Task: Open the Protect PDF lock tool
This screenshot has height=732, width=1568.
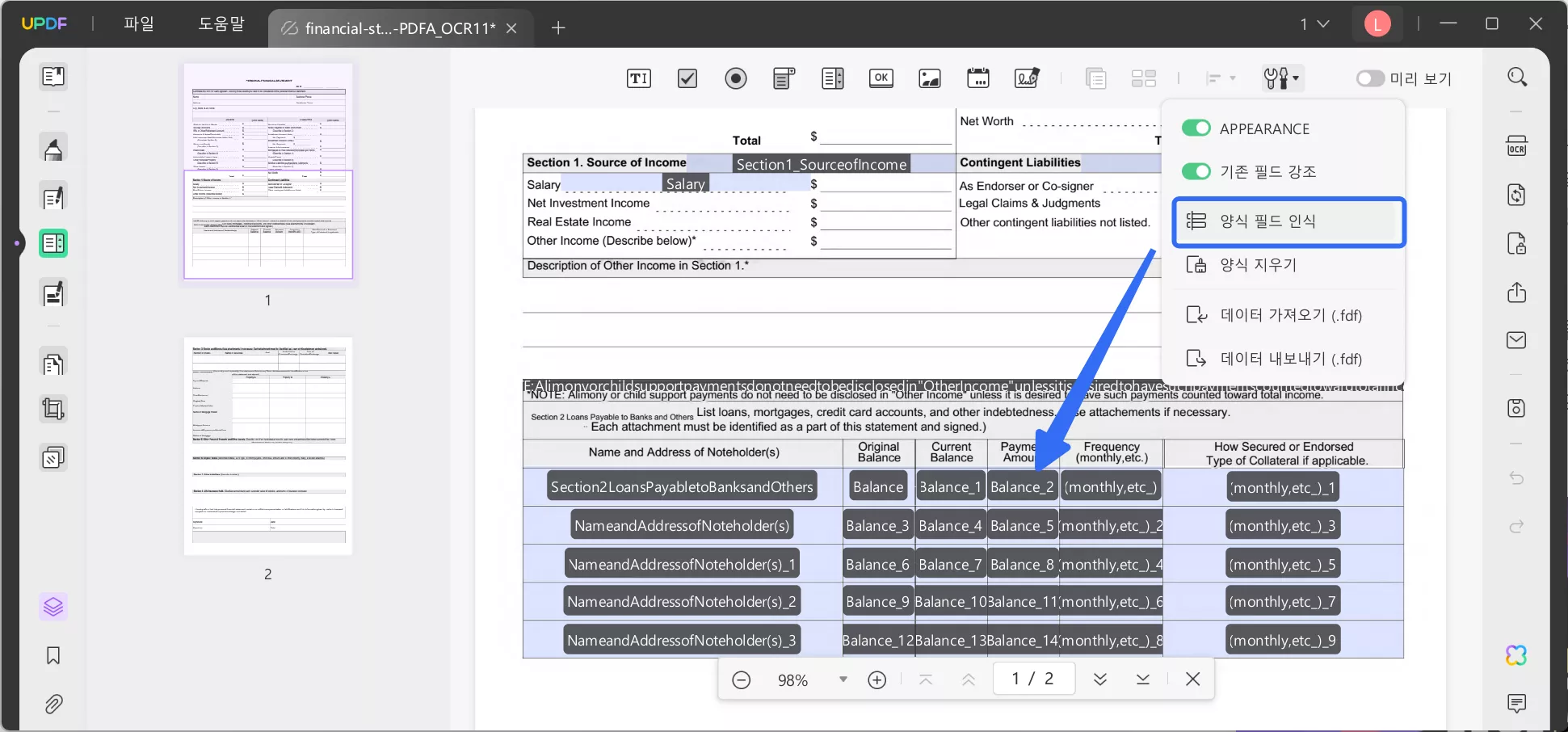Action: tap(1516, 243)
